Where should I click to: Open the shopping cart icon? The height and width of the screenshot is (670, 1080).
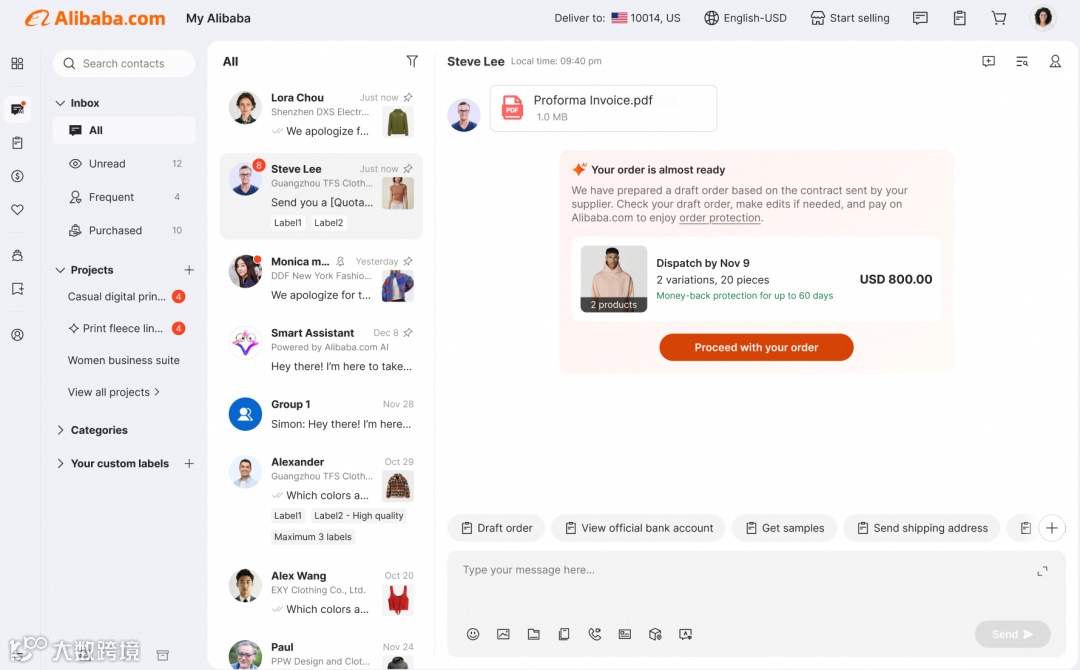999,18
